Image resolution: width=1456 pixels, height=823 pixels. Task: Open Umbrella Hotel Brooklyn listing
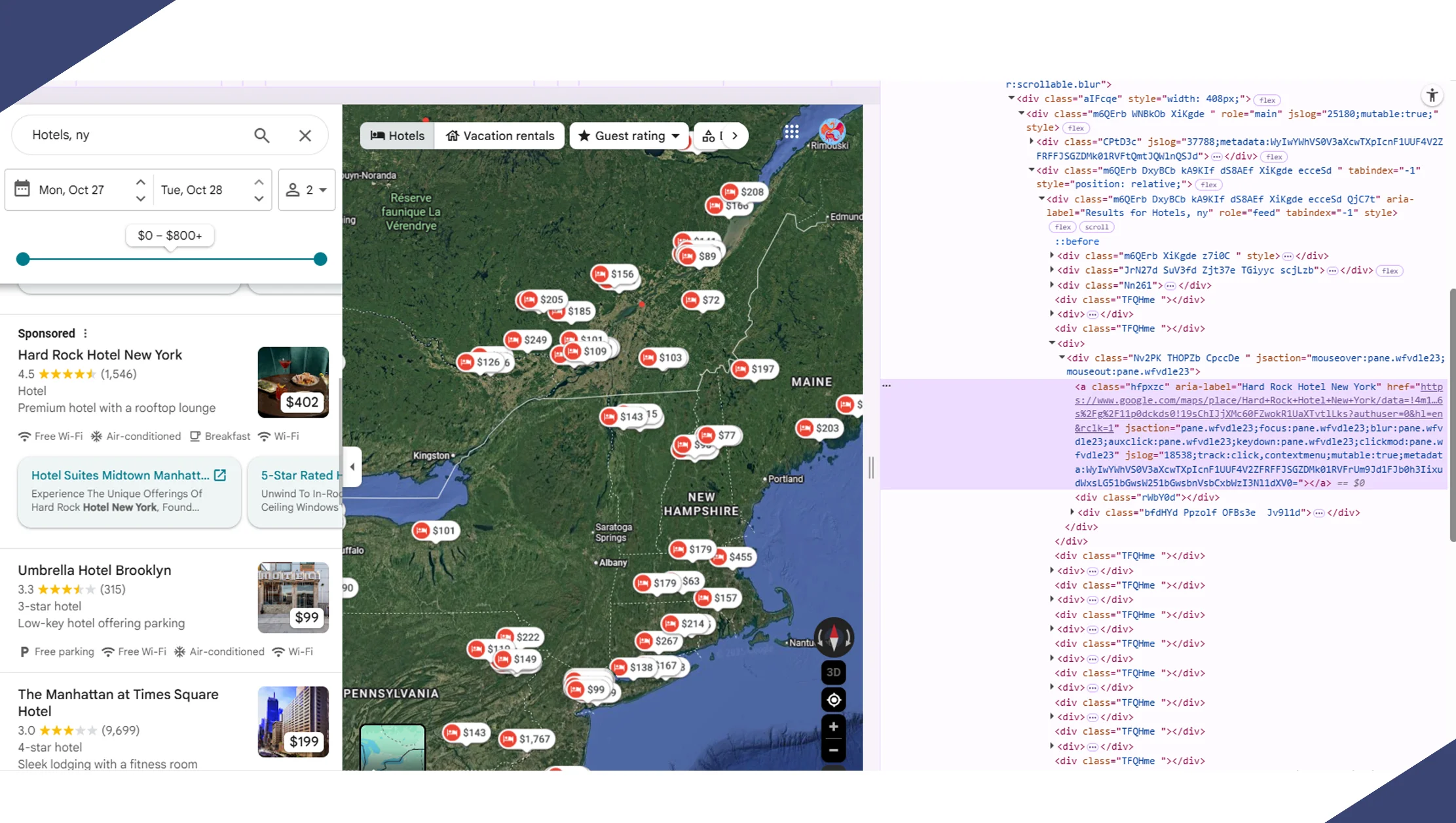94,570
